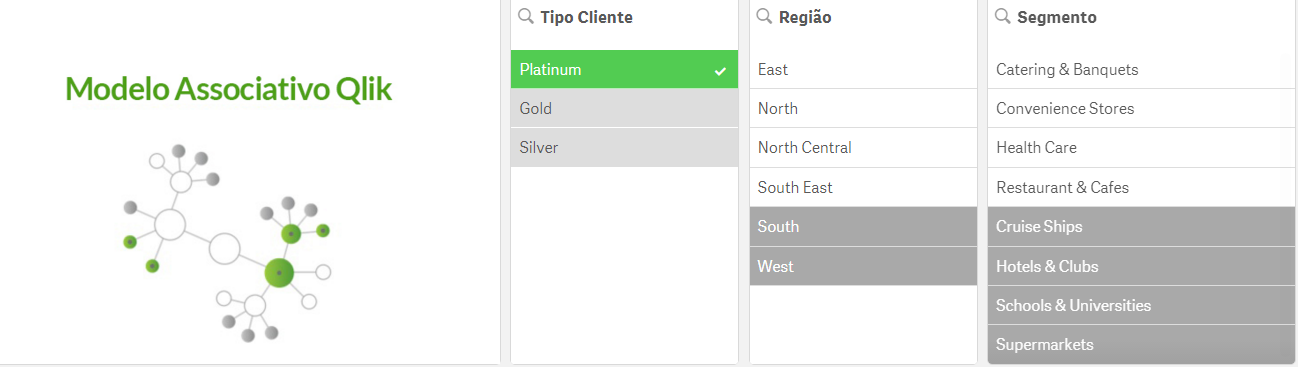Click the checkmark on the Platinum row
The image size is (1298, 367).
pos(720,70)
